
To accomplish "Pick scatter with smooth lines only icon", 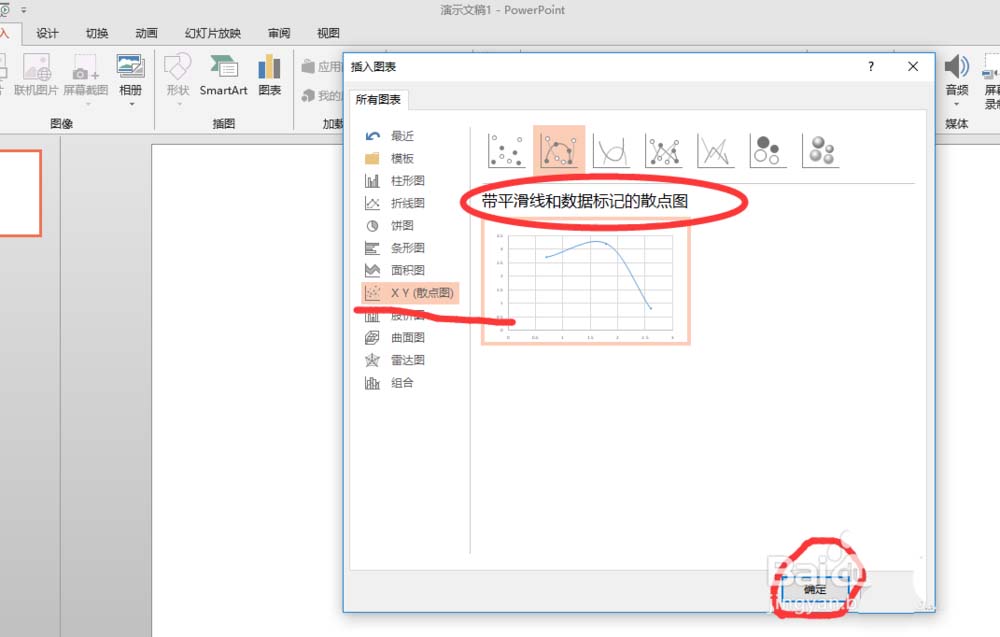I will tap(610, 151).
